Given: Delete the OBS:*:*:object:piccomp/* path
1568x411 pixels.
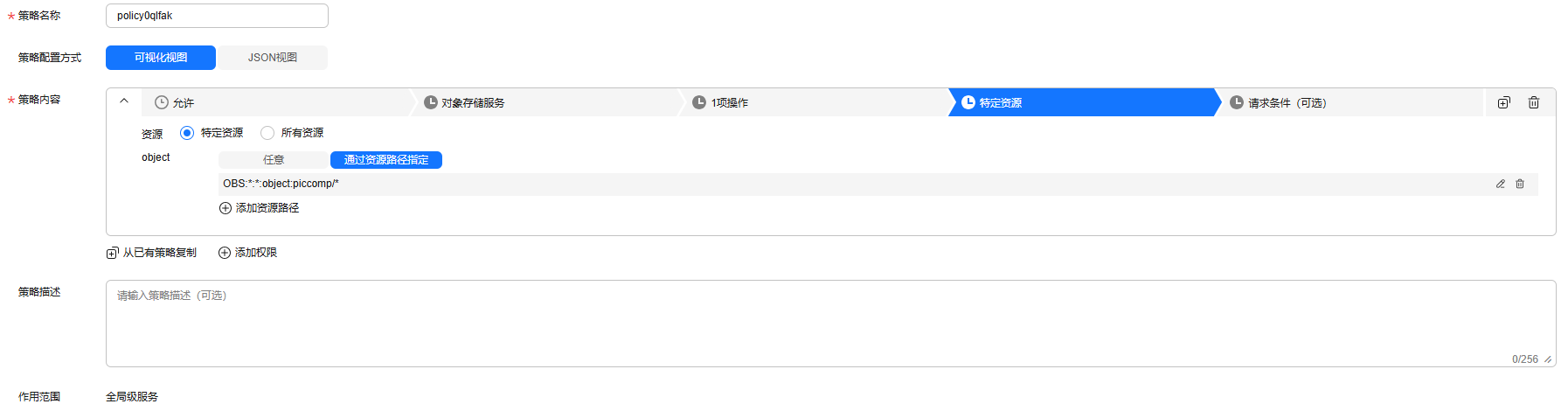Looking at the screenshot, I should click(x=1519, y=184).
